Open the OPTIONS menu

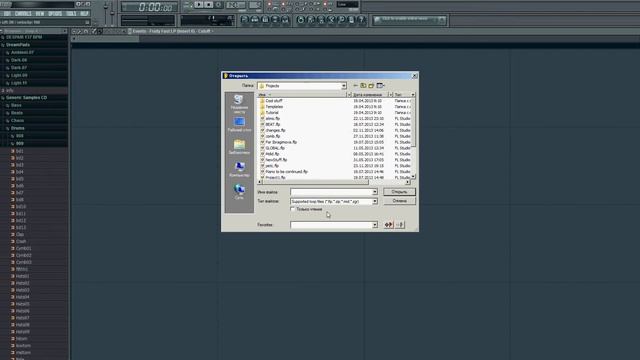click(x=55, y=13)
